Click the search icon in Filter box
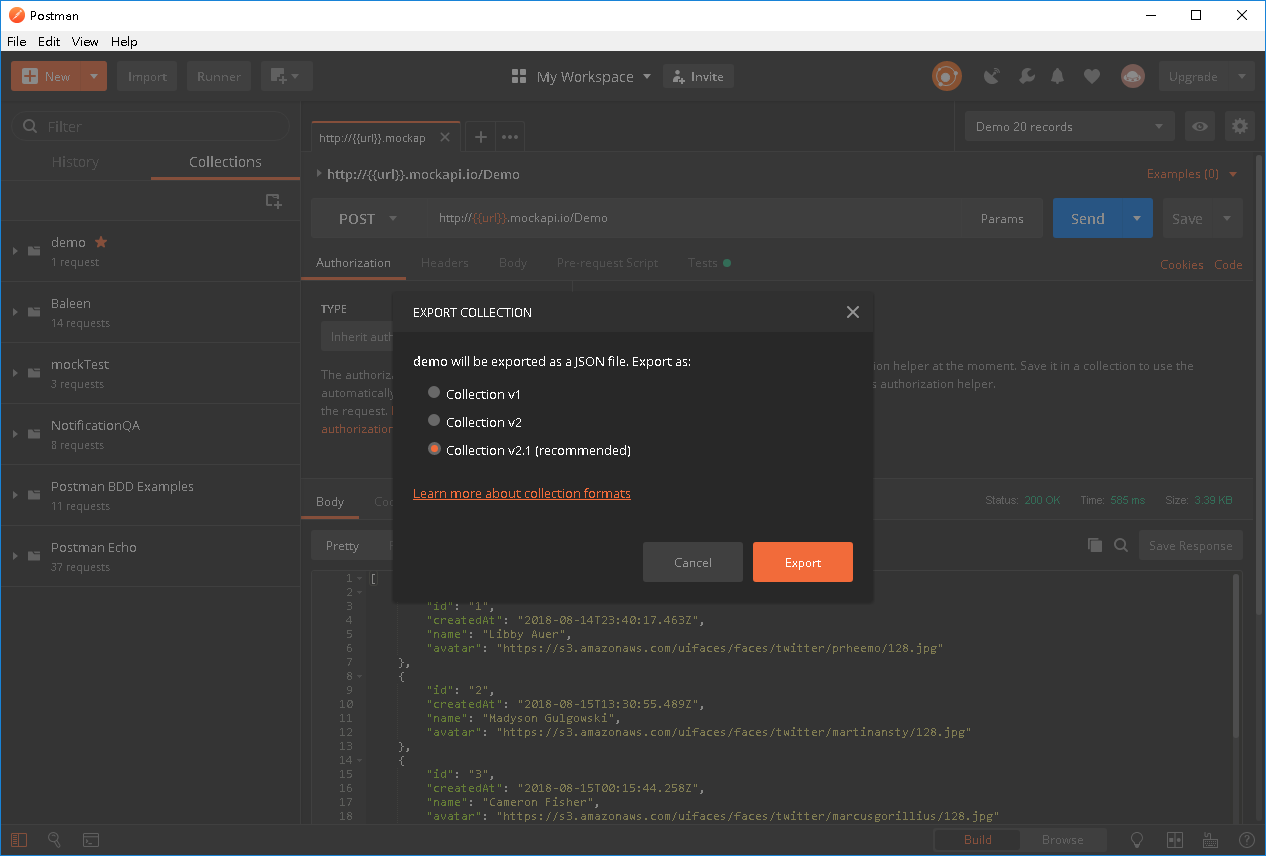1266x856 pixels. click(x=30, y=127)
